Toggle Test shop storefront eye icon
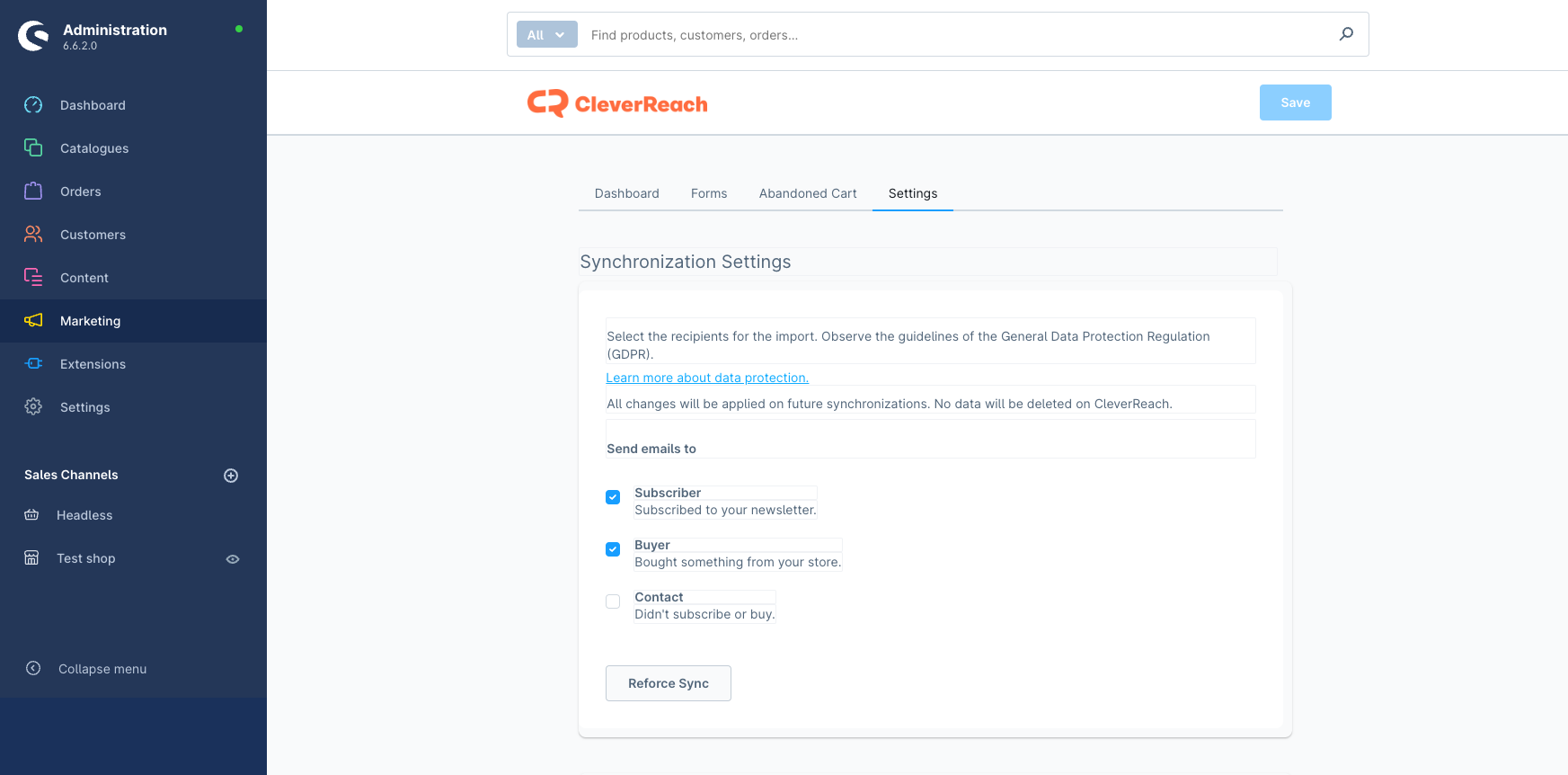Viewport: 1568px width, 775px height. 233,559
